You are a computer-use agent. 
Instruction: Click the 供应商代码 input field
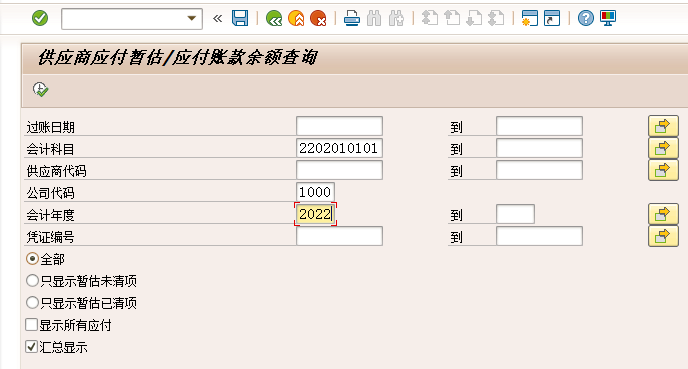[x=339, y=170]
